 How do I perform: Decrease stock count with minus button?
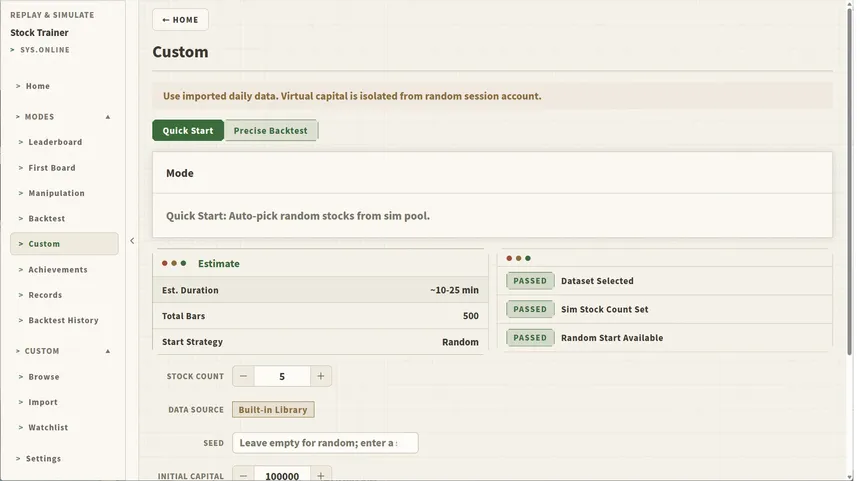243,376
